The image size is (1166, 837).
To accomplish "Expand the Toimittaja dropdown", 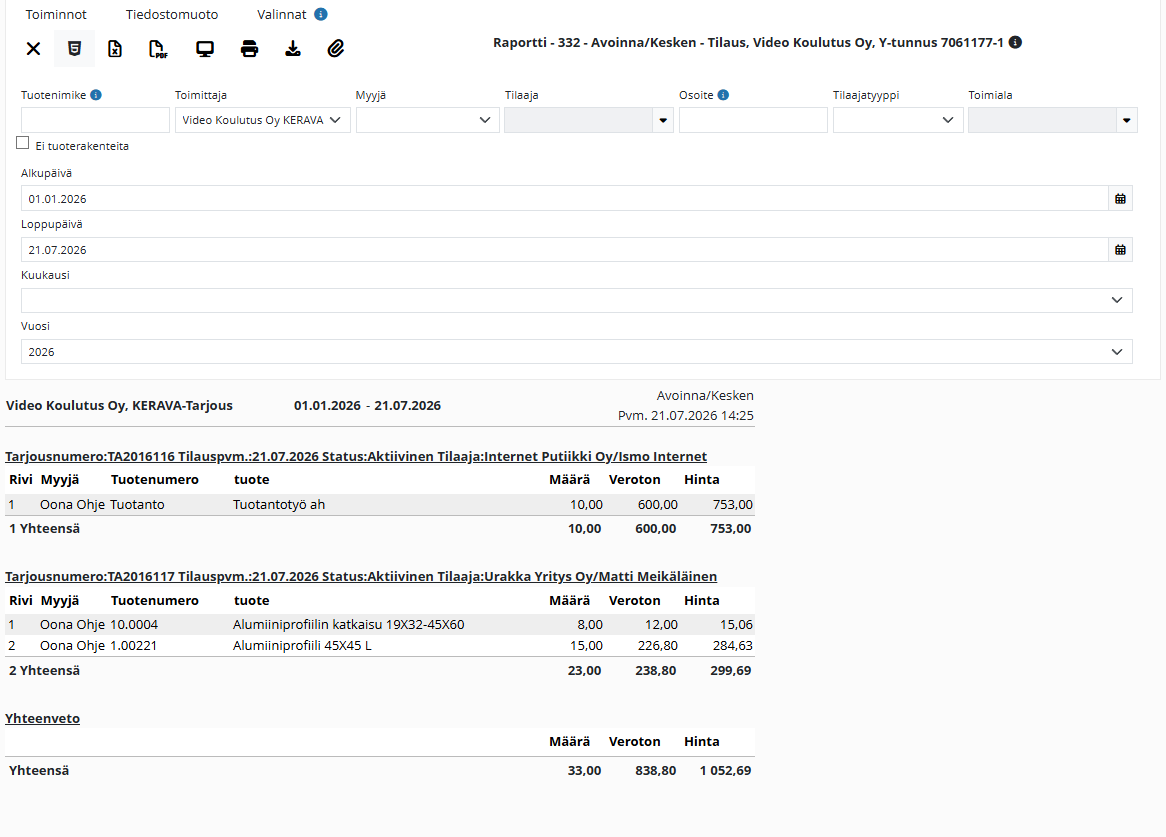I will click(x=262, y=120).
